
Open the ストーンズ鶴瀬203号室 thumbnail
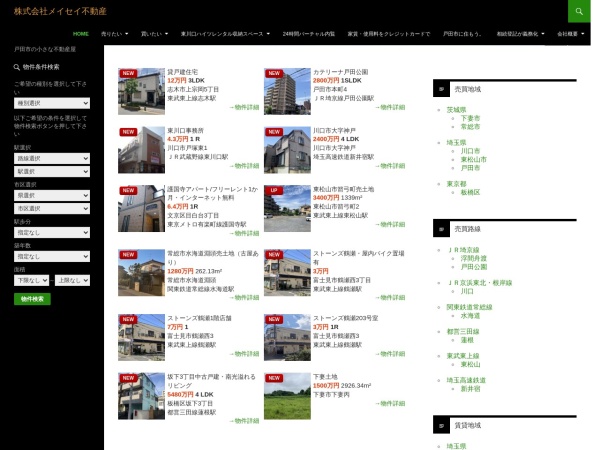(287, 338)
